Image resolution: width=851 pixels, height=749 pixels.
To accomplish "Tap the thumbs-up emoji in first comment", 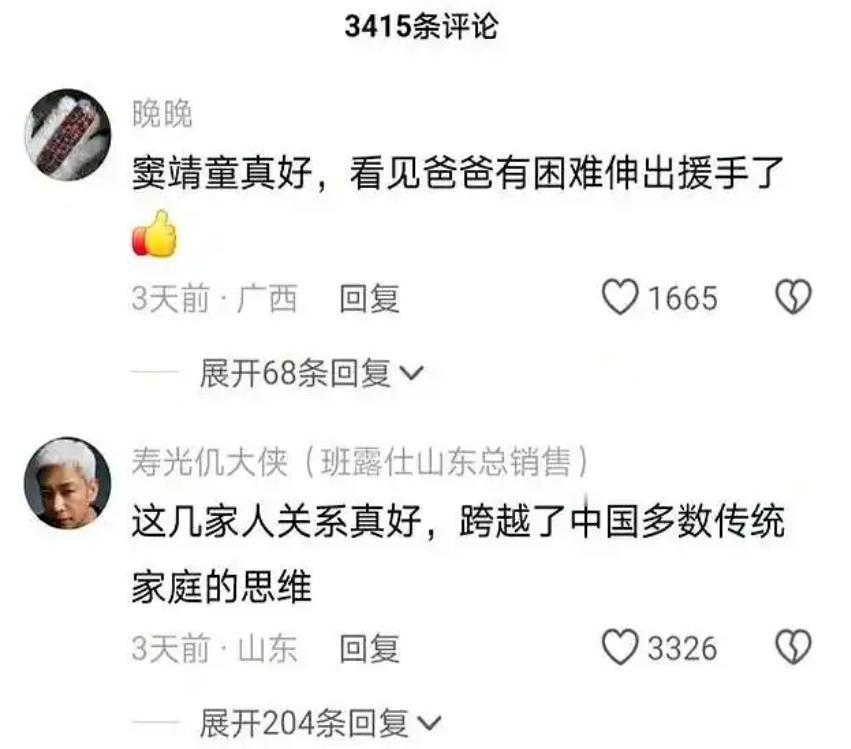I will [x=155, y=234].
